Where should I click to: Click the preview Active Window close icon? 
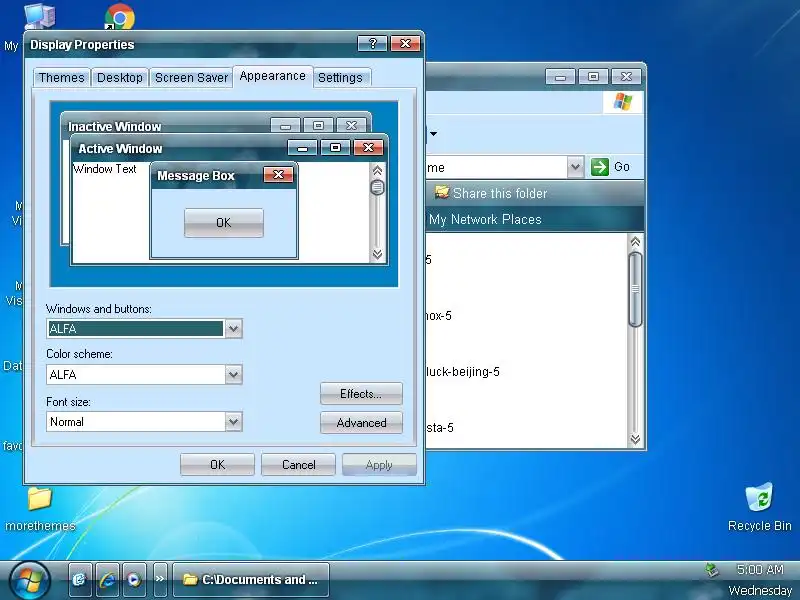[368, 148]
